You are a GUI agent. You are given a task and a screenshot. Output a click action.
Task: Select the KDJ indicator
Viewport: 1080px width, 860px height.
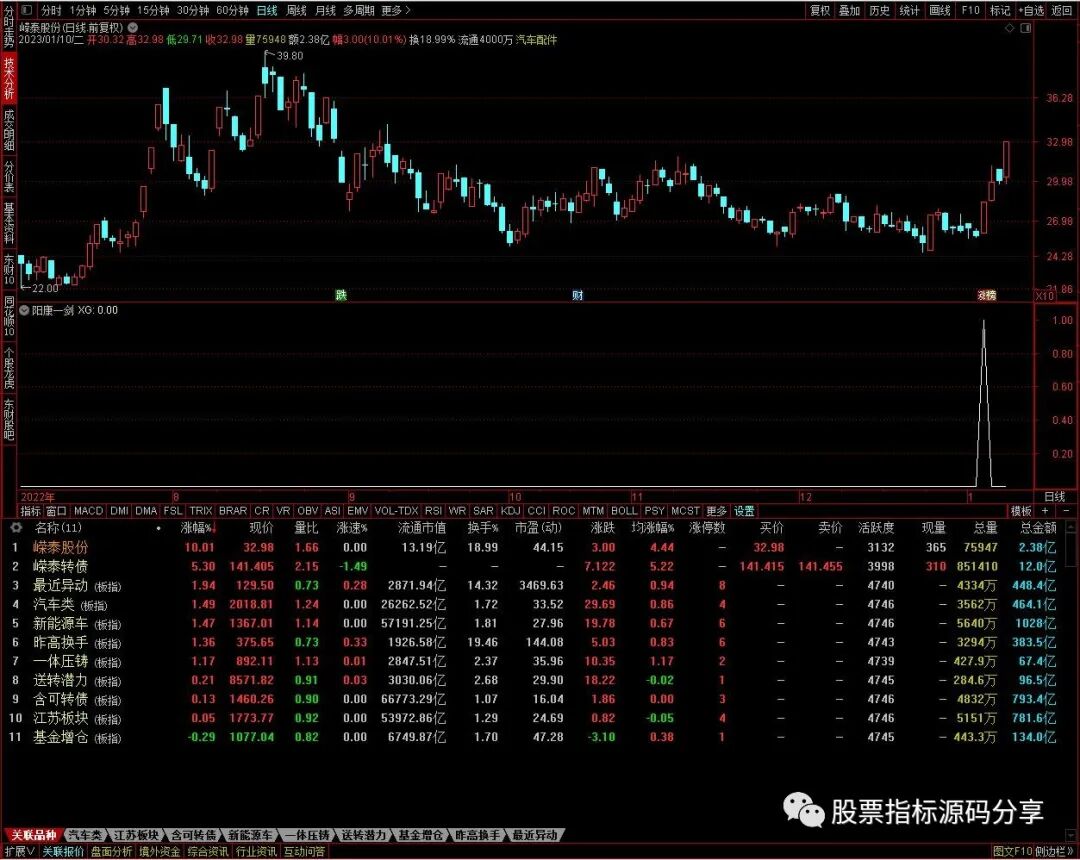point(510,511)
